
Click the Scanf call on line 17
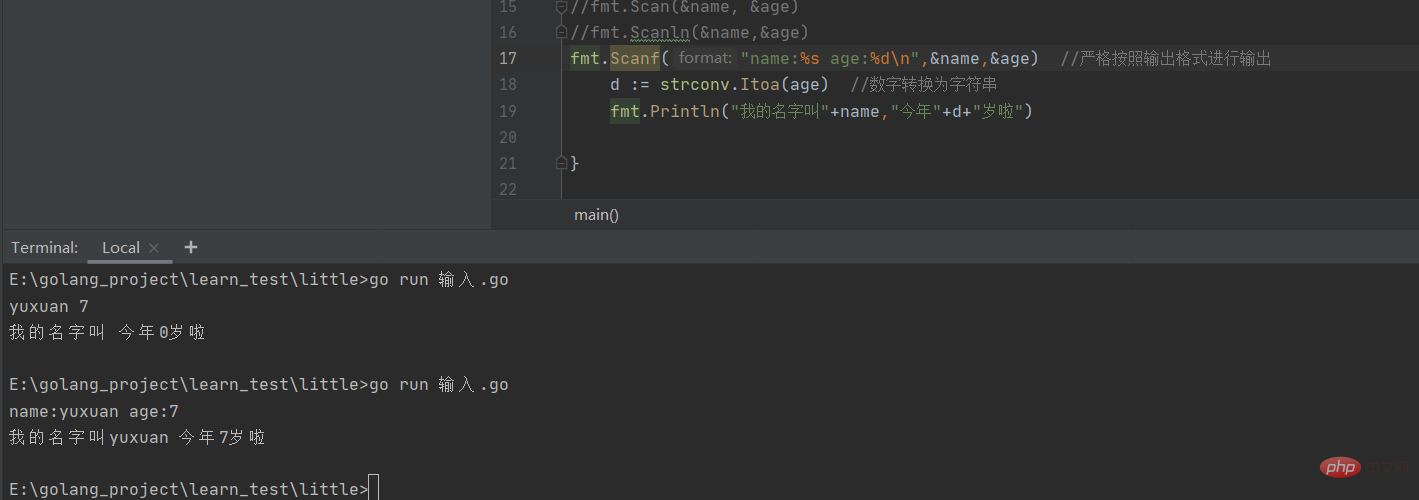tap(635, 59)
